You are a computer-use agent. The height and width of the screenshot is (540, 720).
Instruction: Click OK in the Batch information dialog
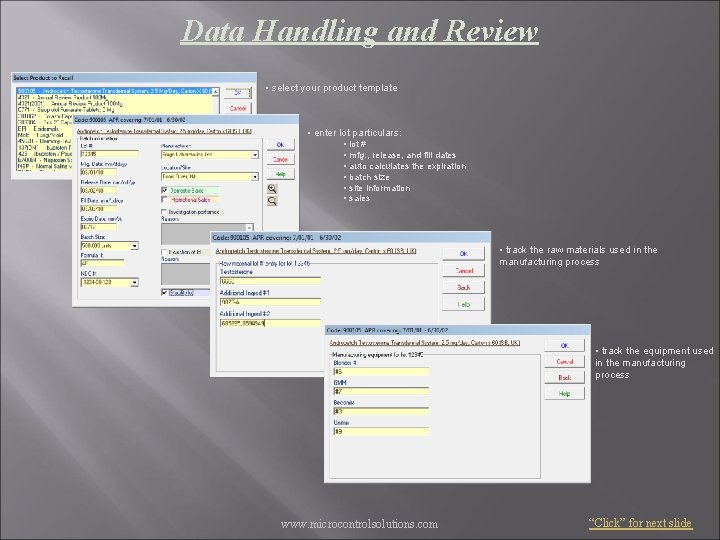tap(281, 145)
